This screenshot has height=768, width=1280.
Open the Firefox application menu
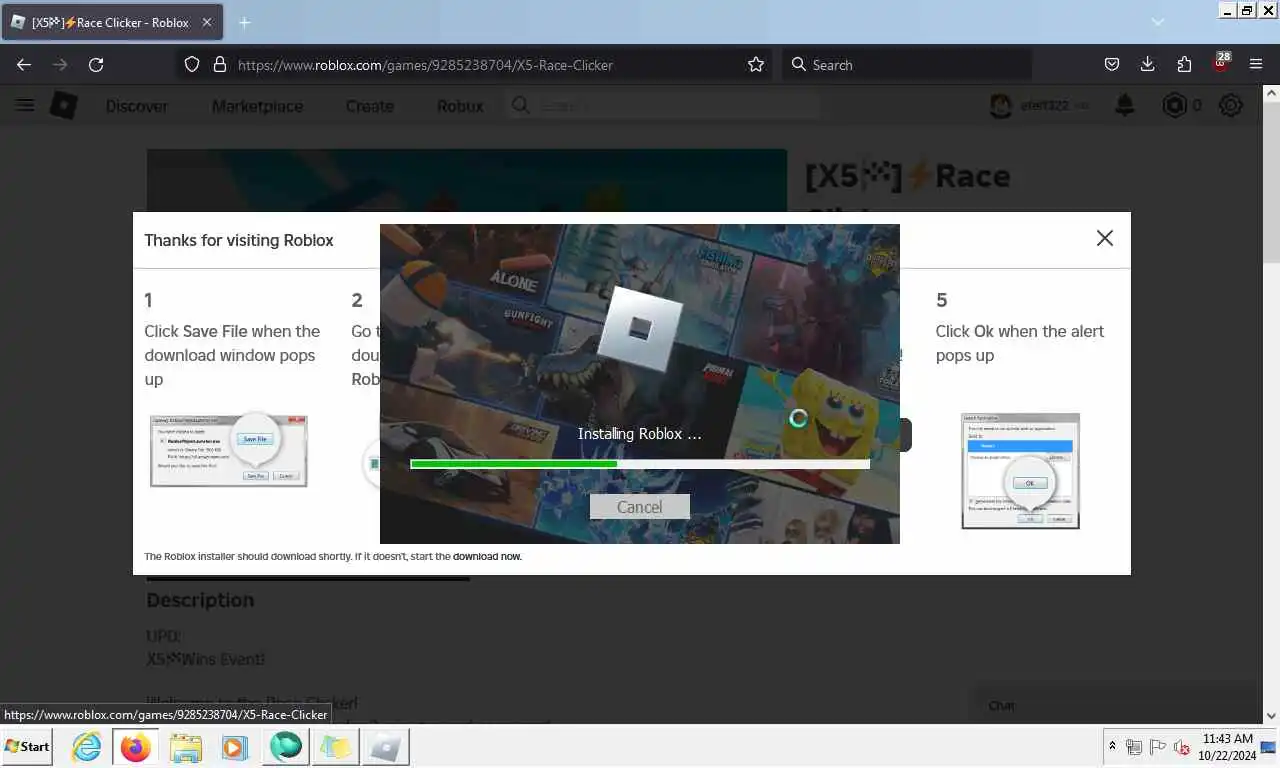(x=1256, y=64)
